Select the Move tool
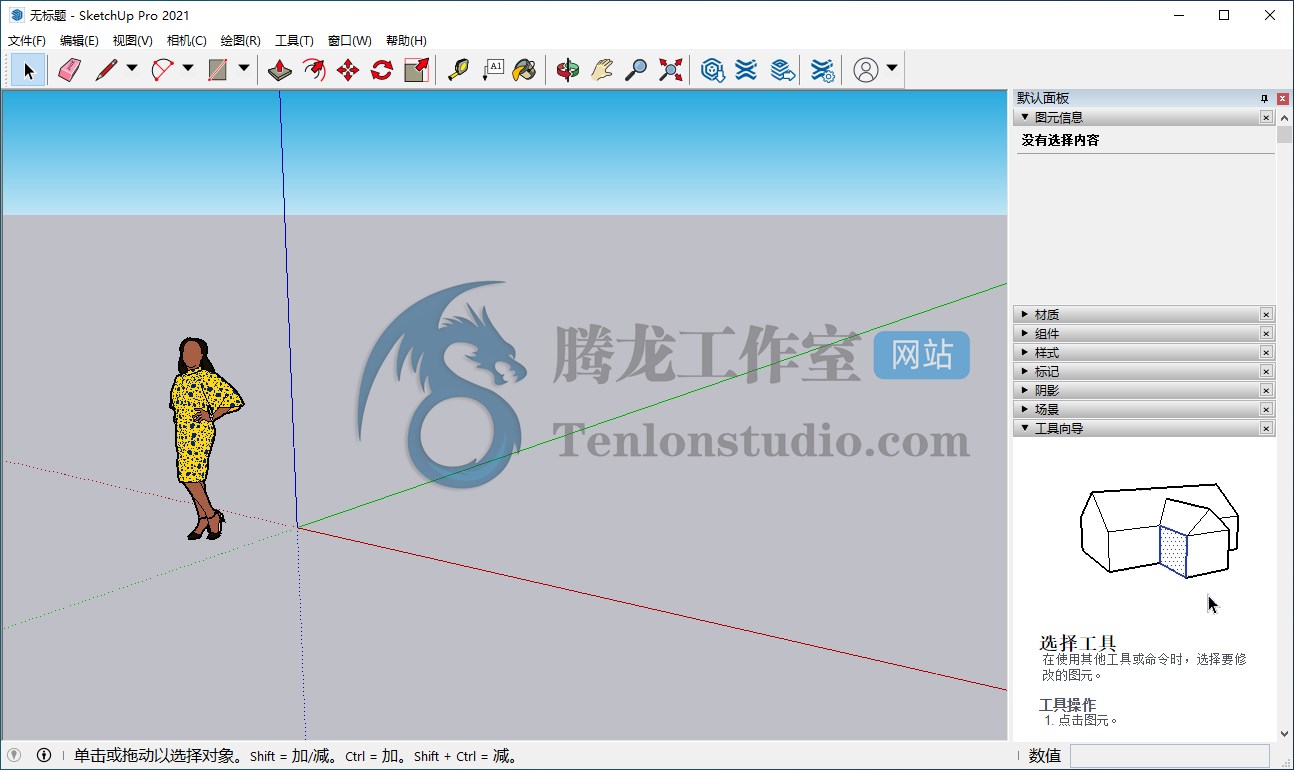Screen dimensions: 1294x770 (x=348, y=70)
